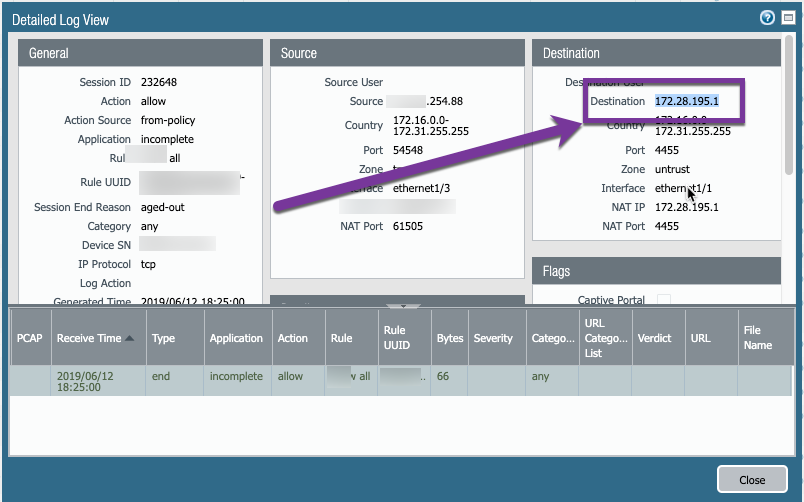Toggle the Captive Portal checkbox

[664, 300]
